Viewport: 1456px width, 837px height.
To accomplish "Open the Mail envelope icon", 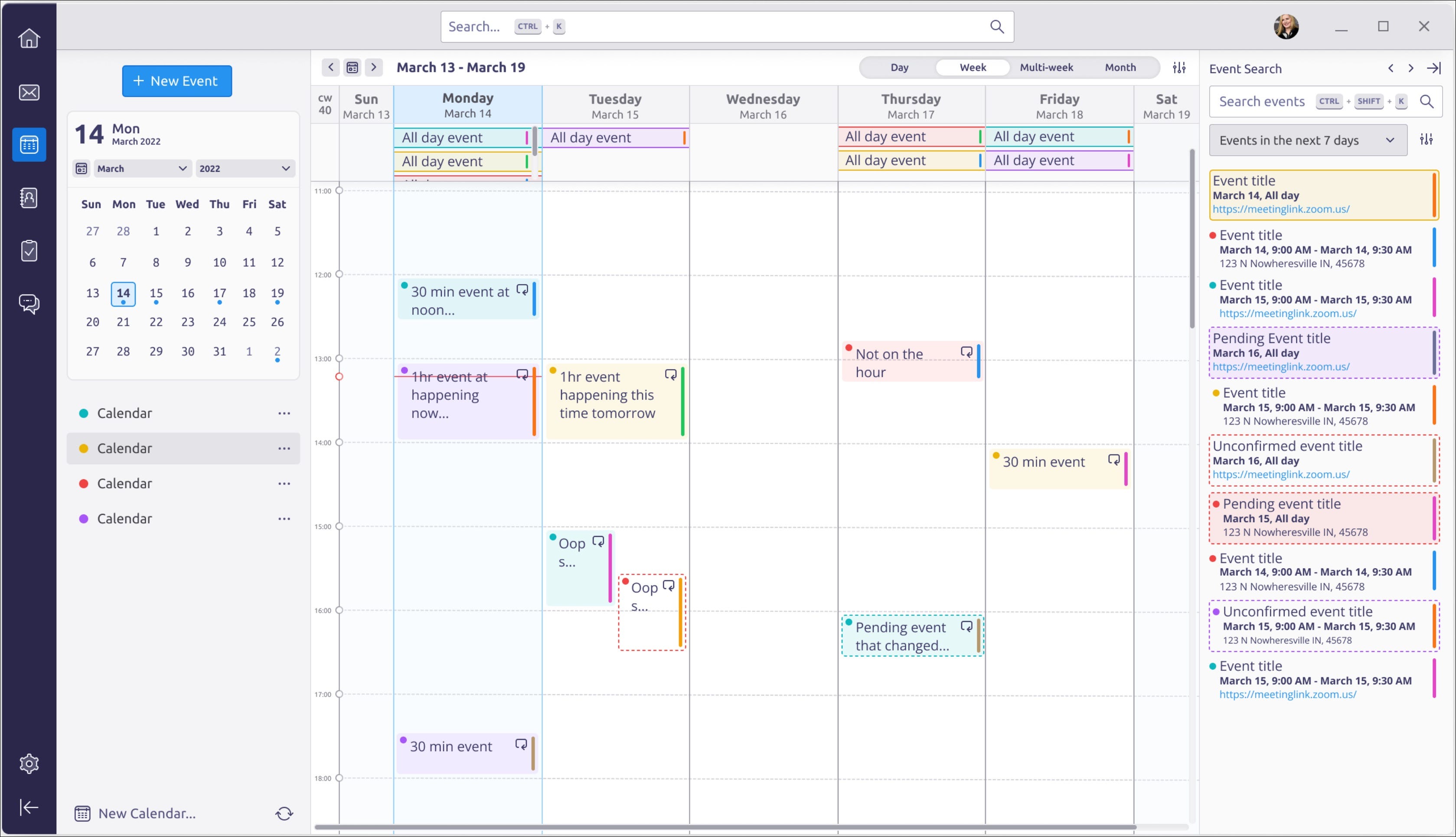I will click(29, 92).
